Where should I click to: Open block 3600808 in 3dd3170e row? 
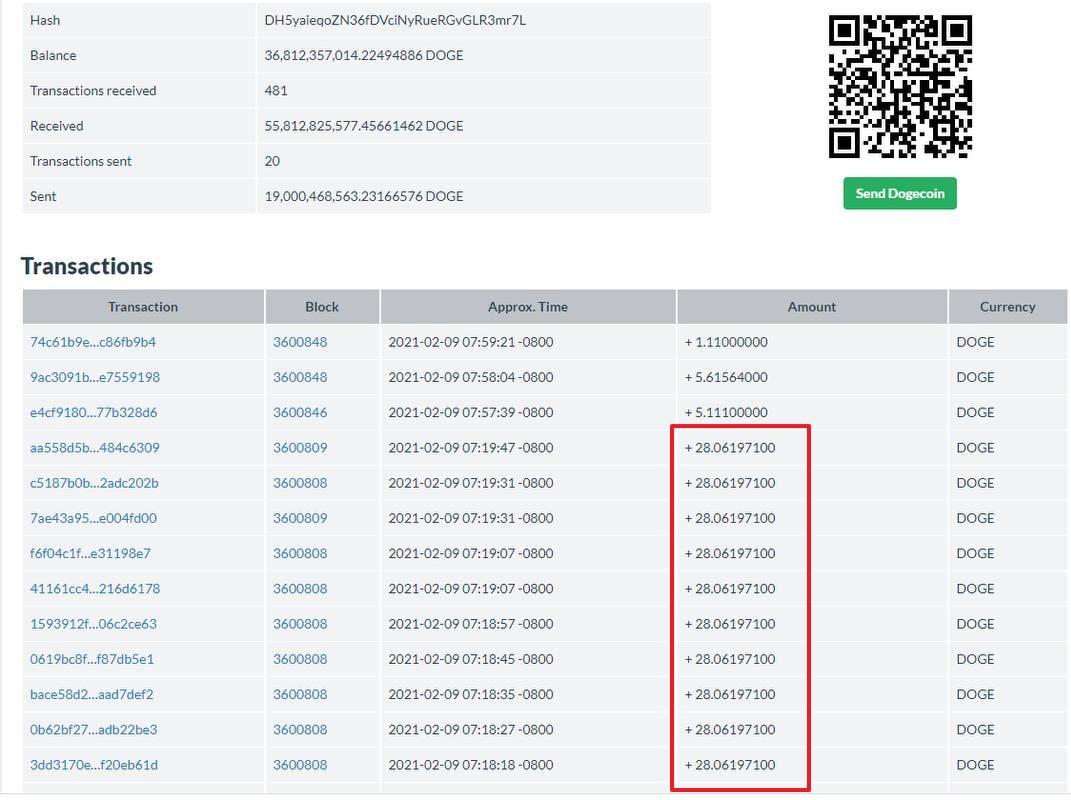(x=300, y=765)
